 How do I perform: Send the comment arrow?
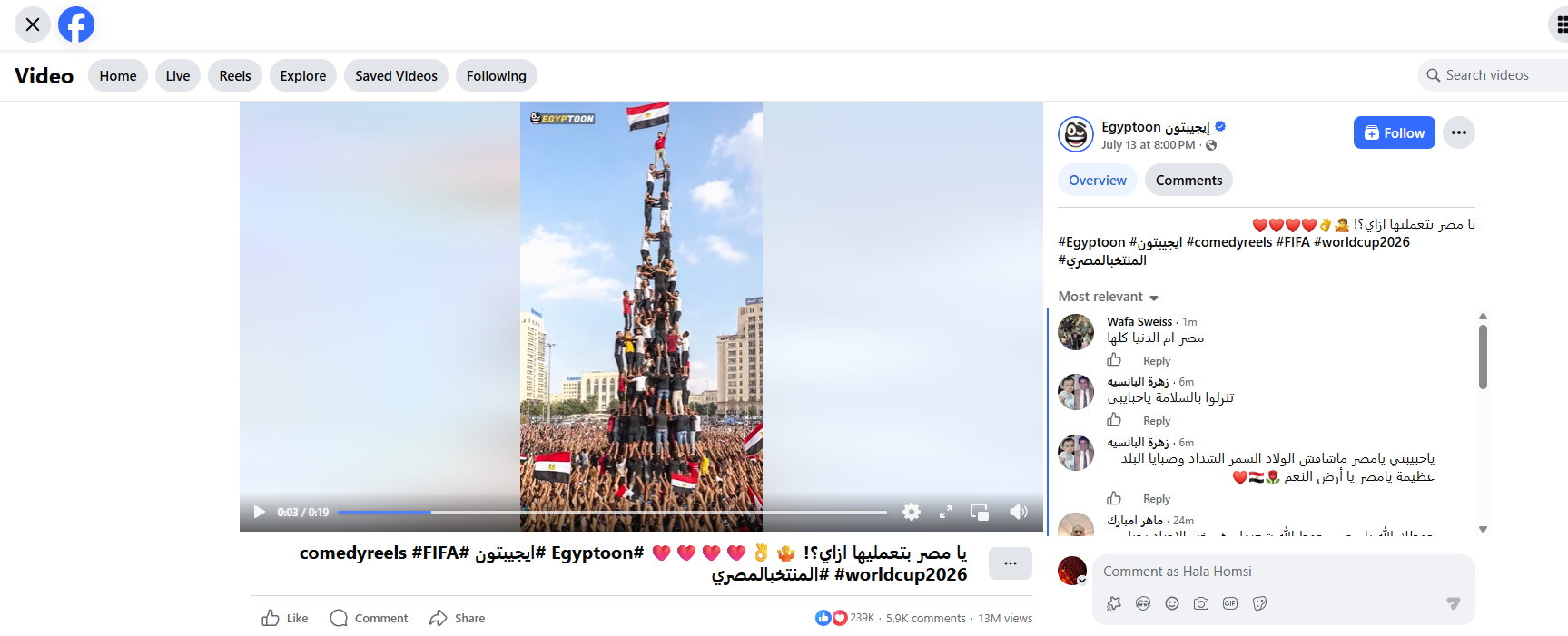click(x=1454, y=603)
